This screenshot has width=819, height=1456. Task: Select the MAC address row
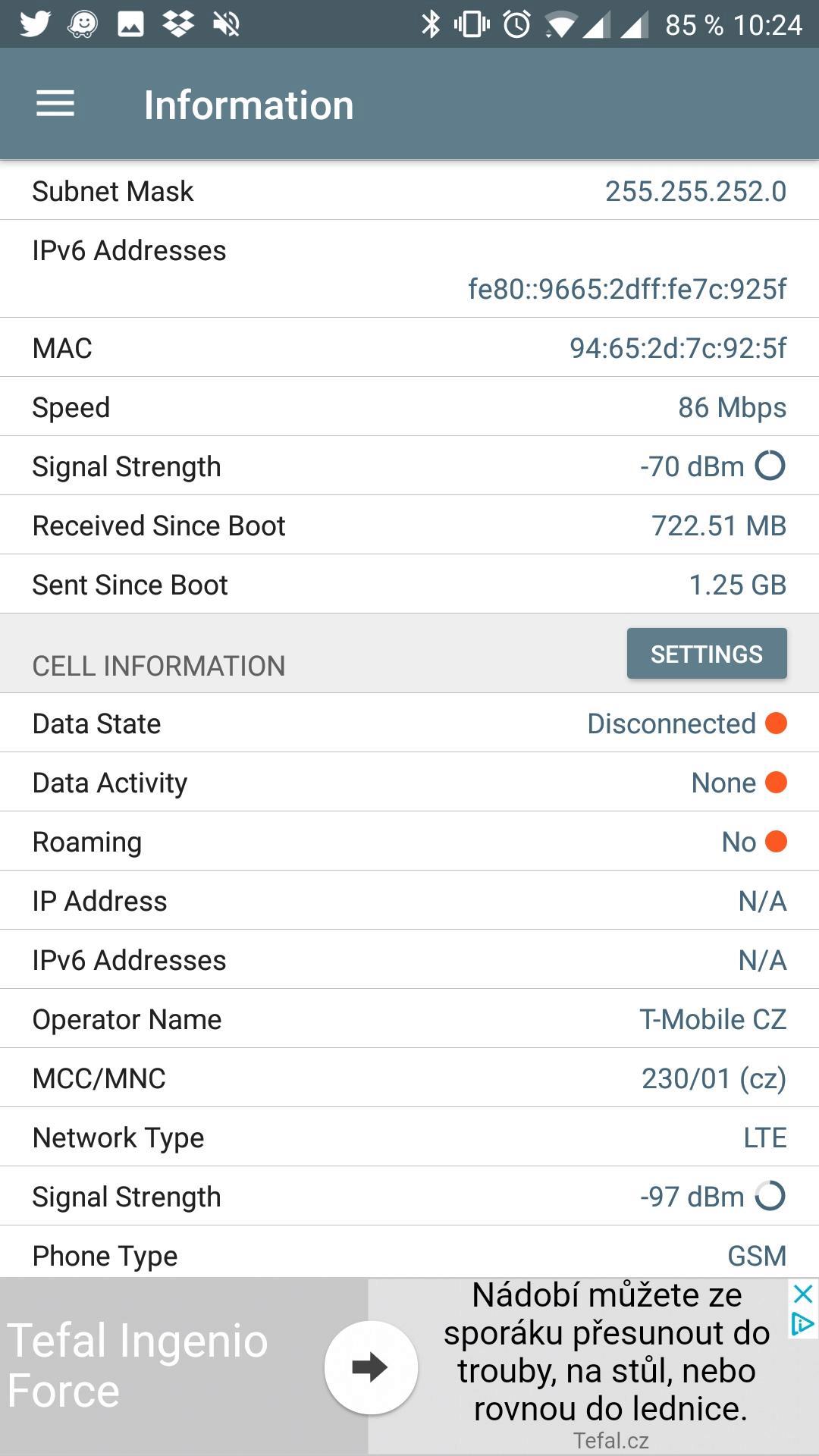(409, 347)
